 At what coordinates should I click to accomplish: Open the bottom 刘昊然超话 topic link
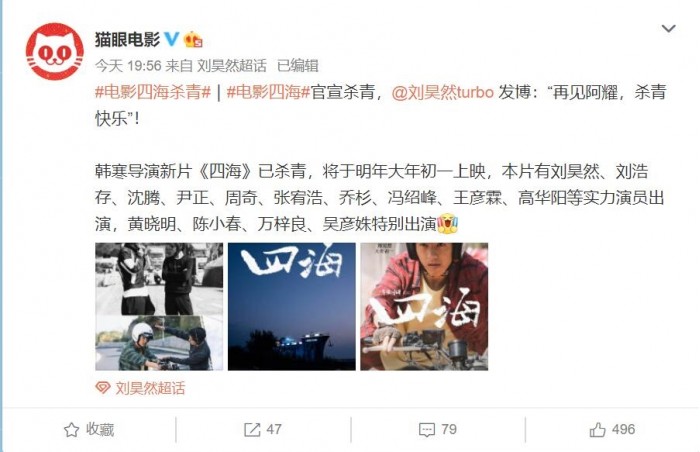150,388
